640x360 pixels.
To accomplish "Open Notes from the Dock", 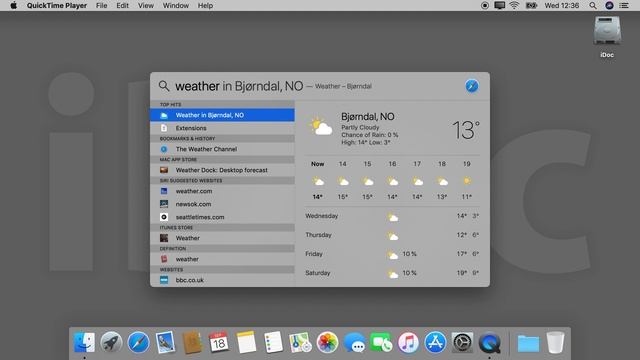I will coord(246,342).
